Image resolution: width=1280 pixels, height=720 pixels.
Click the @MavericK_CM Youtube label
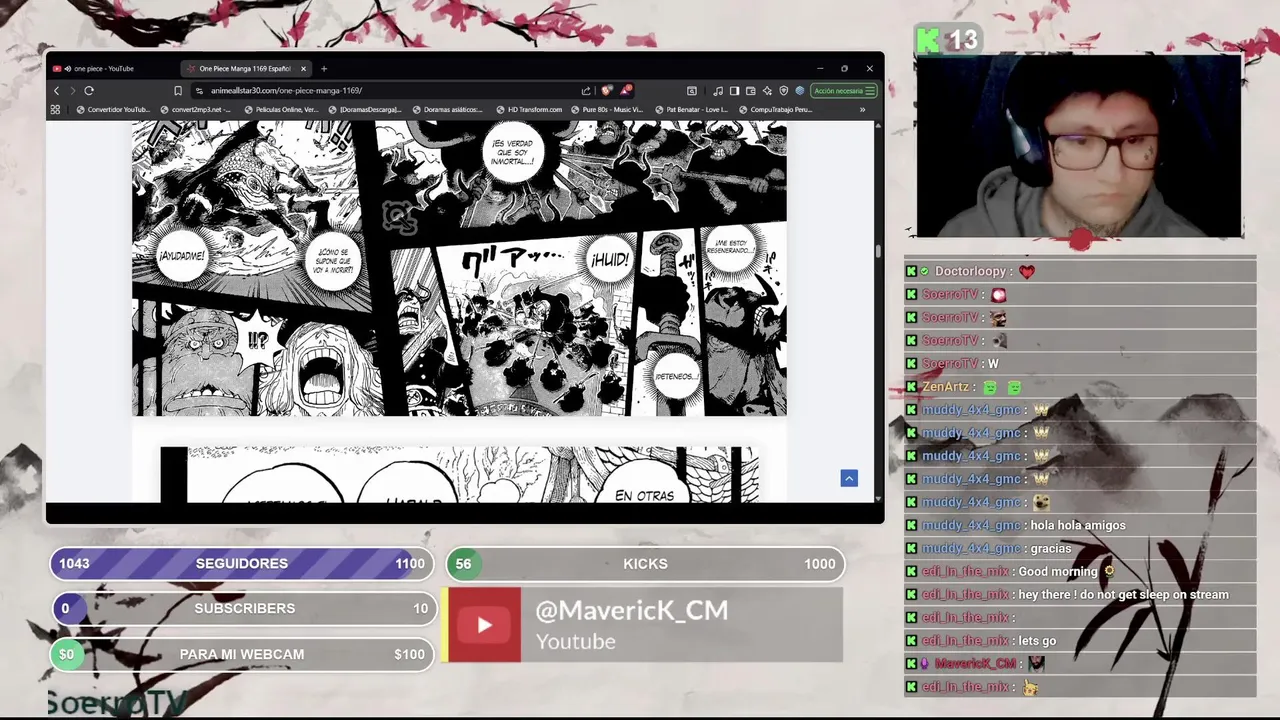click(632, 625)
